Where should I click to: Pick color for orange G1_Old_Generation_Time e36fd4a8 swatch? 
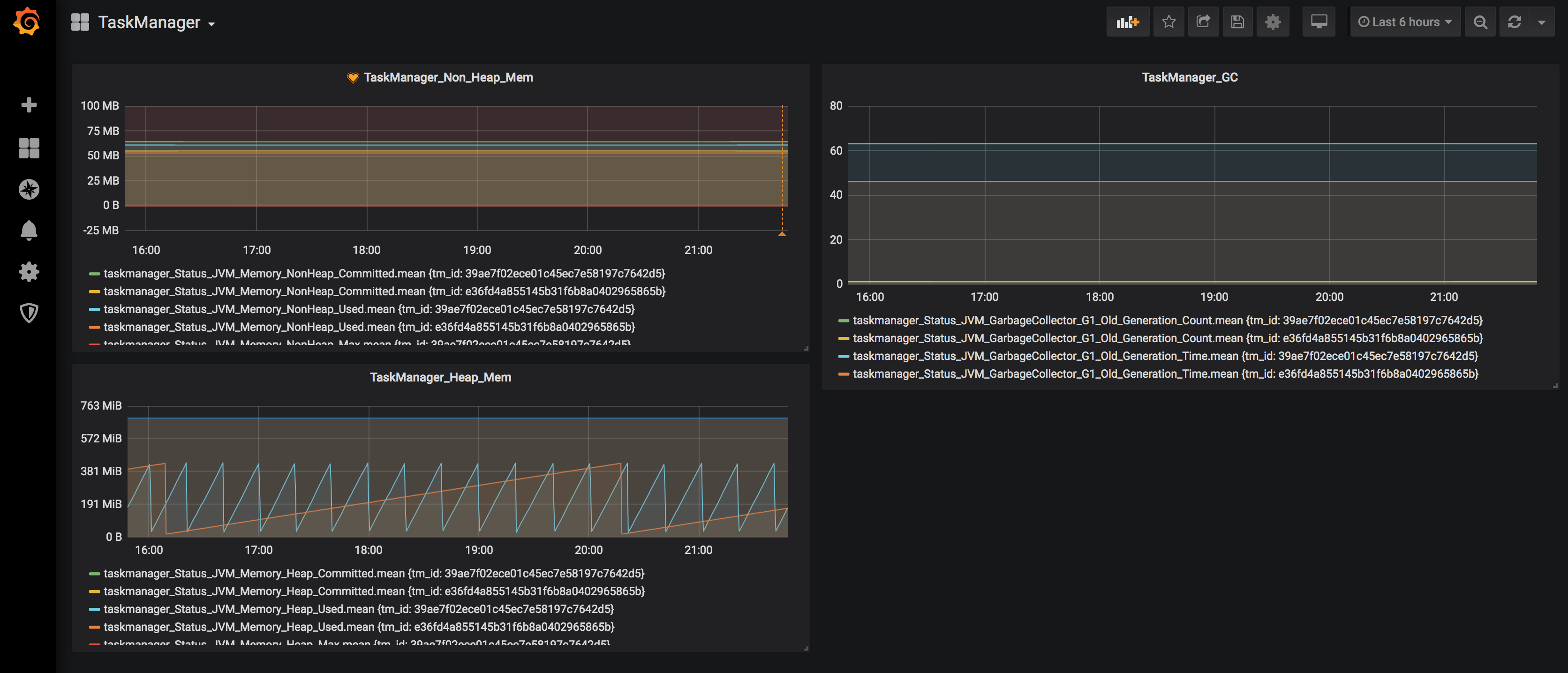pos(844,374)
